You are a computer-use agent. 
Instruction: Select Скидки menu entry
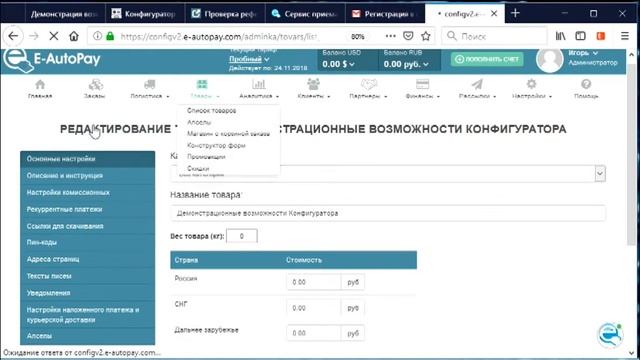pos(198,168)
